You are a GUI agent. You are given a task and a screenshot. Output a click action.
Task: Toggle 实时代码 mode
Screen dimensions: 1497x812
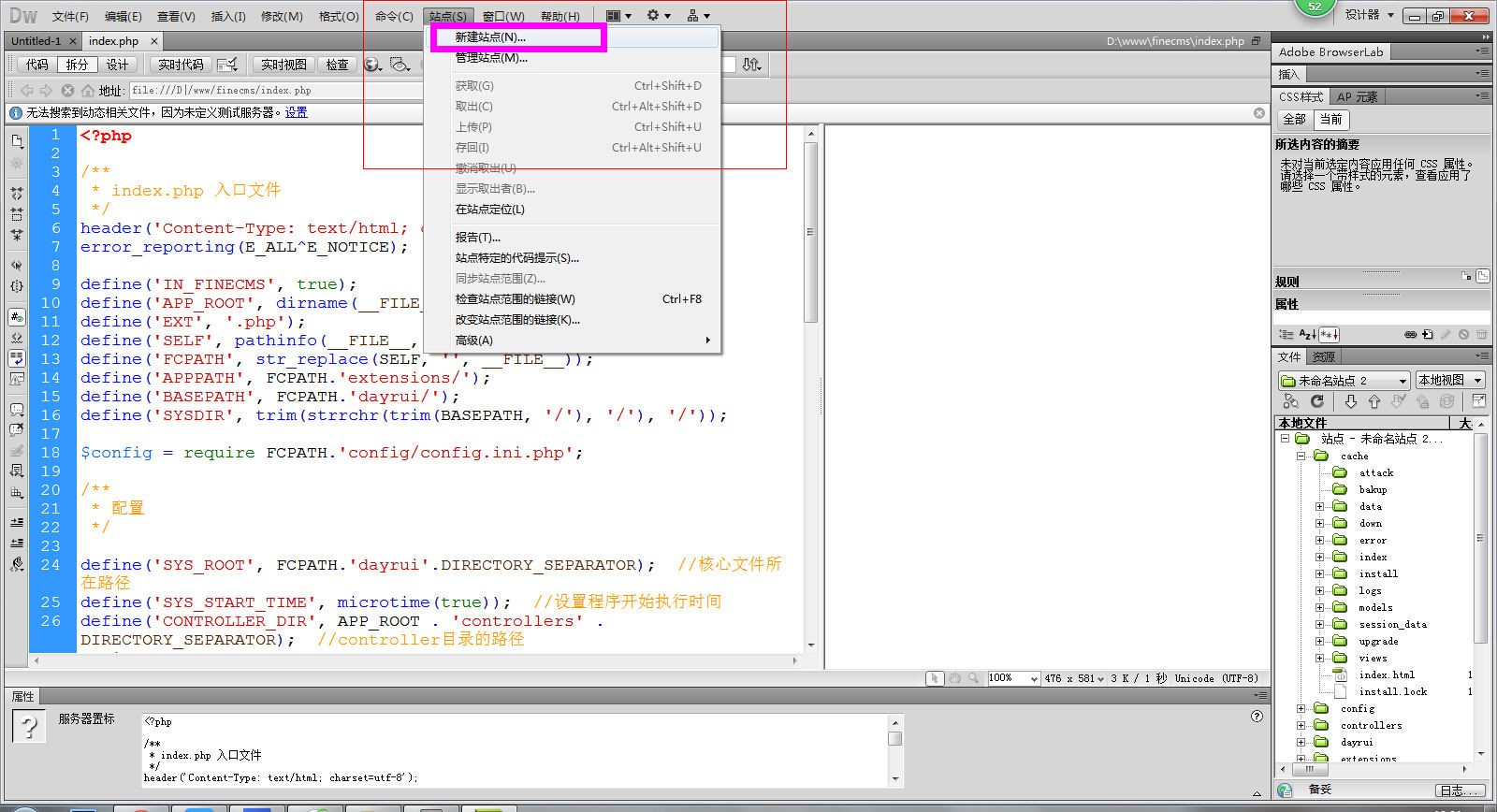[181, 65]
